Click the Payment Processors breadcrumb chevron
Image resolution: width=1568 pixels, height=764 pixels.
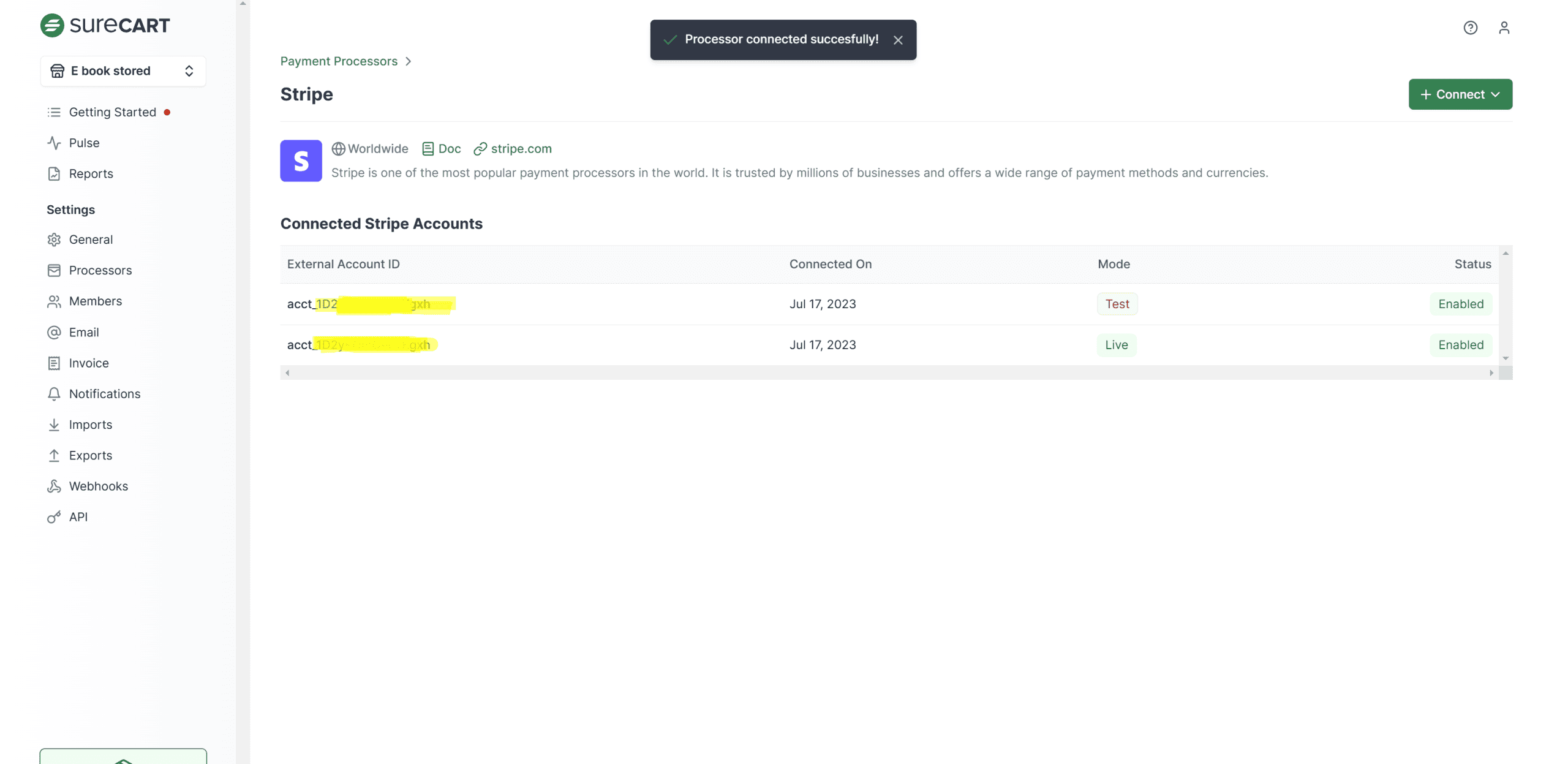(x=408, y=61)
